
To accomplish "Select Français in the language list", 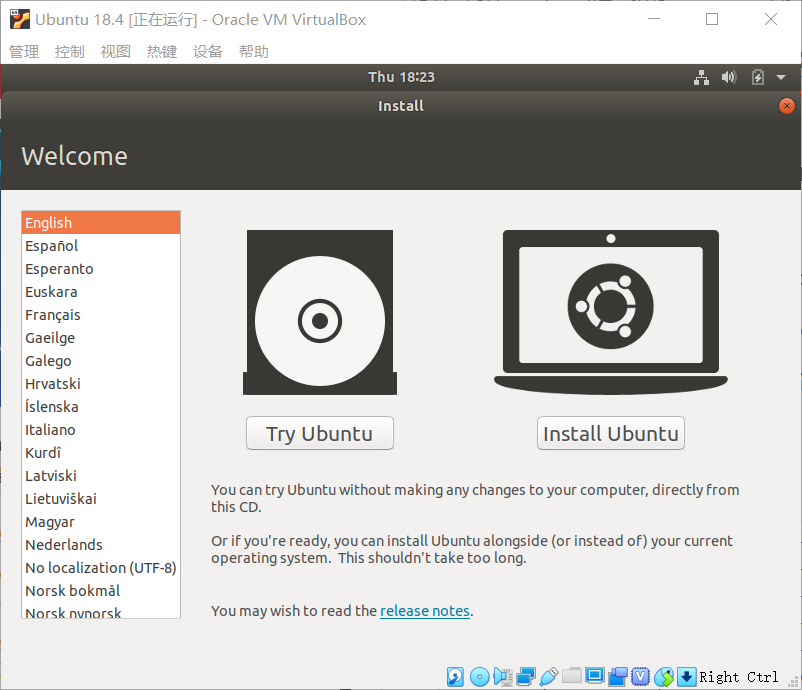I will pos(101,315).
